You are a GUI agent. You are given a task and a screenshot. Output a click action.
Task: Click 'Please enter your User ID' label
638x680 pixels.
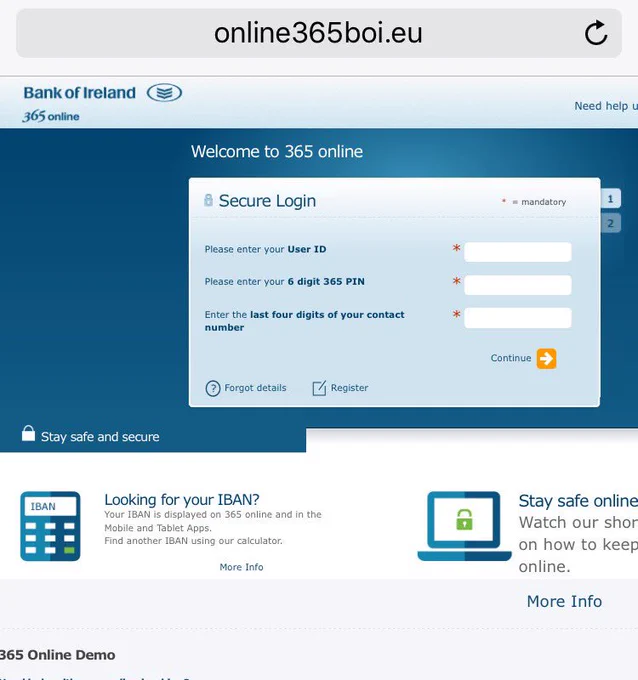[265, 249]
